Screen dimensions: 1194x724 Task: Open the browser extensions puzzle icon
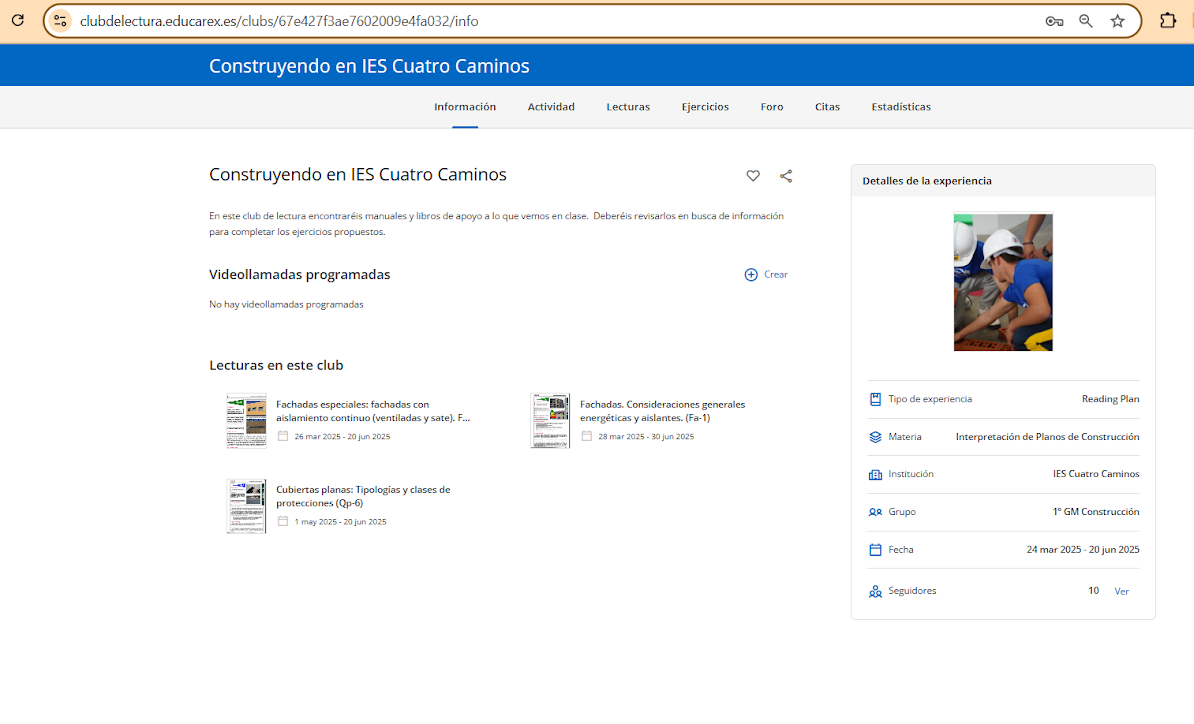(x=1167, y=21)
